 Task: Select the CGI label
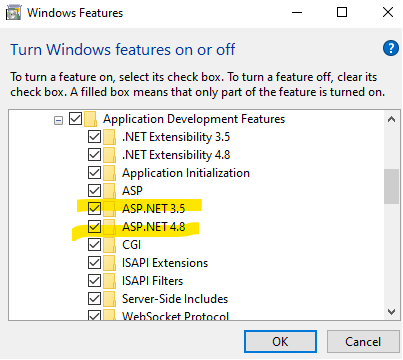click(131, 245)
